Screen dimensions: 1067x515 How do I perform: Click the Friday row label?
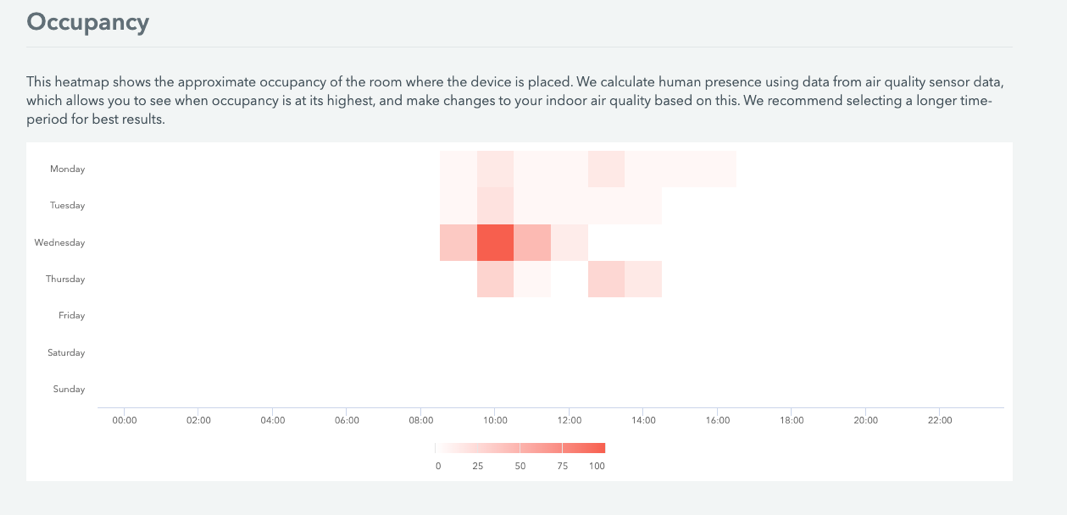71,316
